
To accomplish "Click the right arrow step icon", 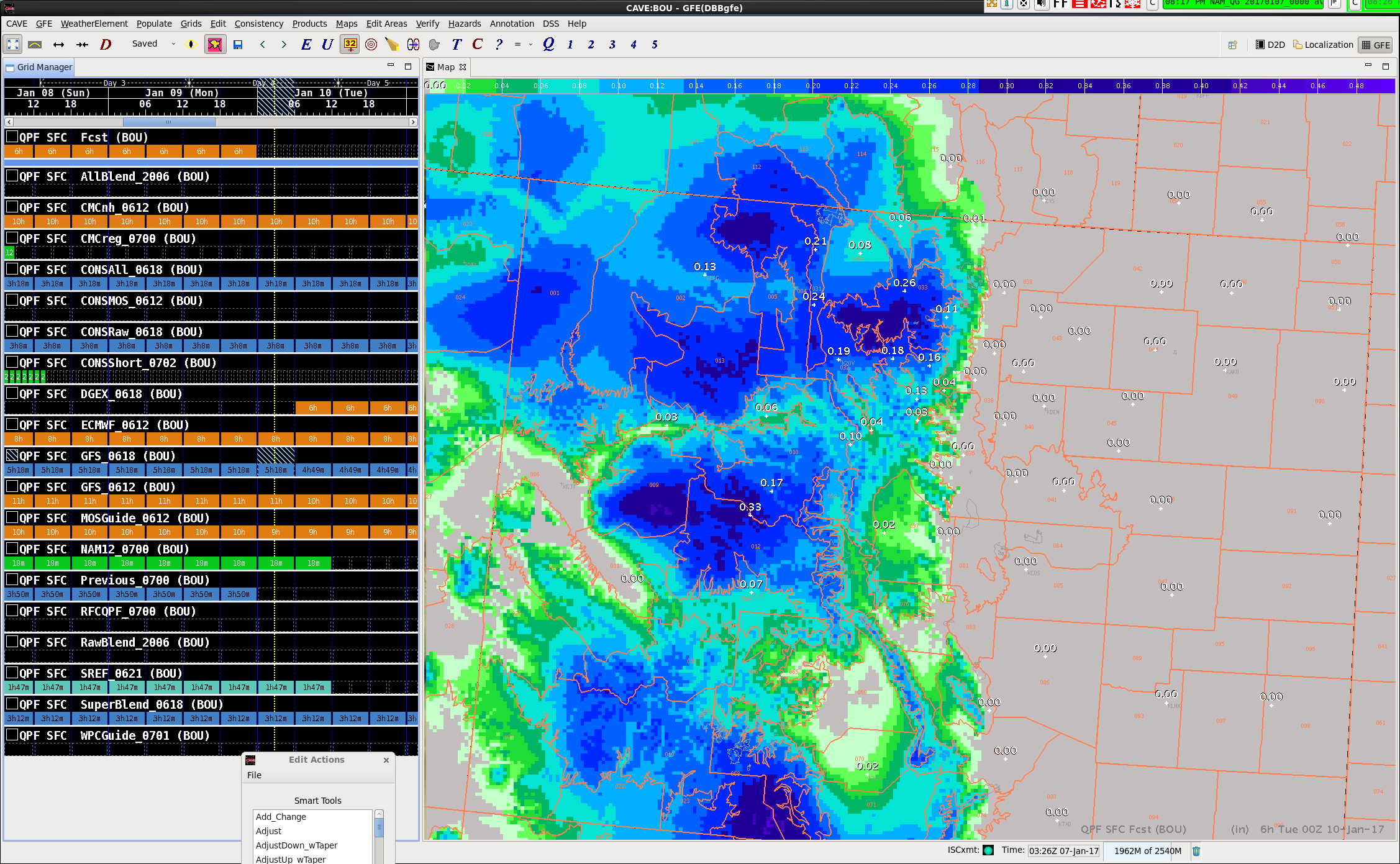I will 284,44.
